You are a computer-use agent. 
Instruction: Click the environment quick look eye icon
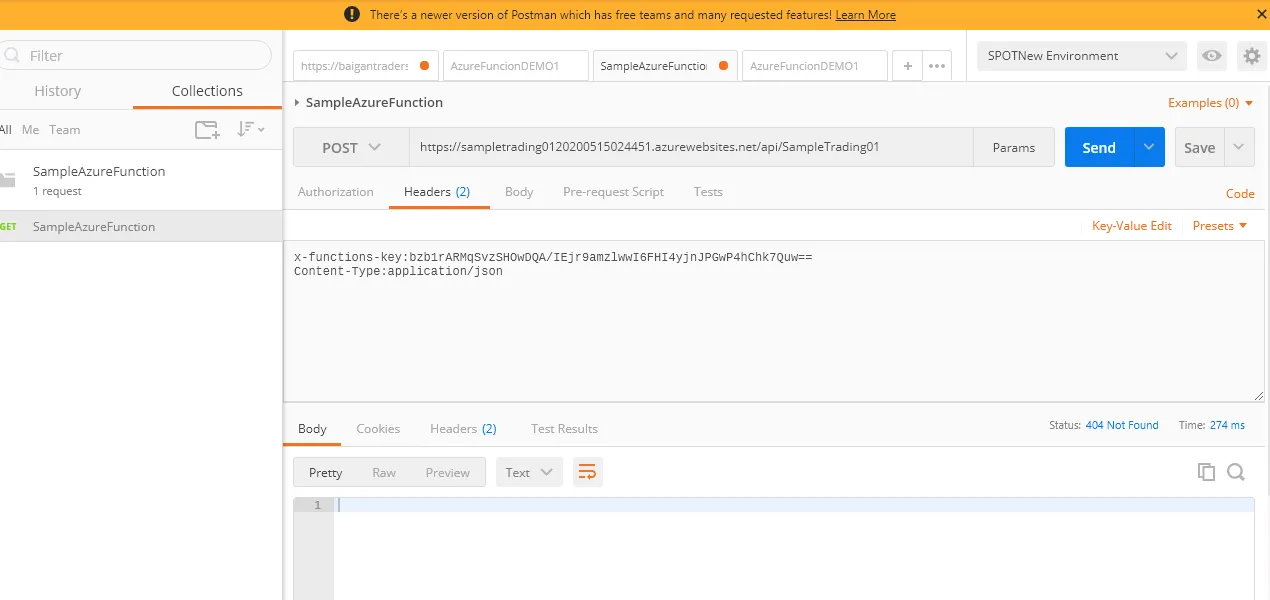pos(1212,56)
